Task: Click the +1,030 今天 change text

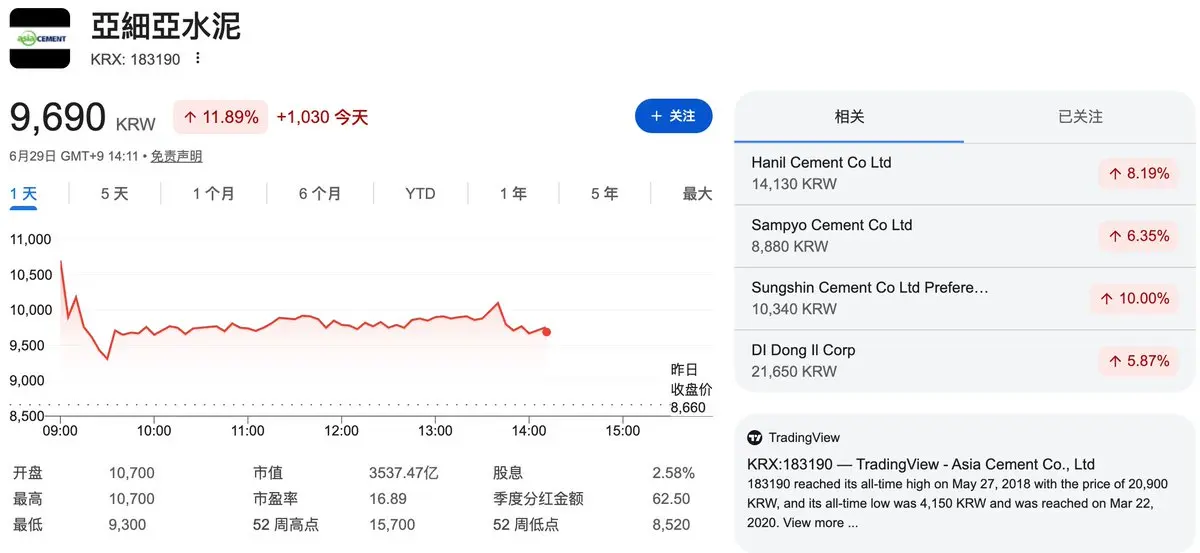Action: click(322, 117)
